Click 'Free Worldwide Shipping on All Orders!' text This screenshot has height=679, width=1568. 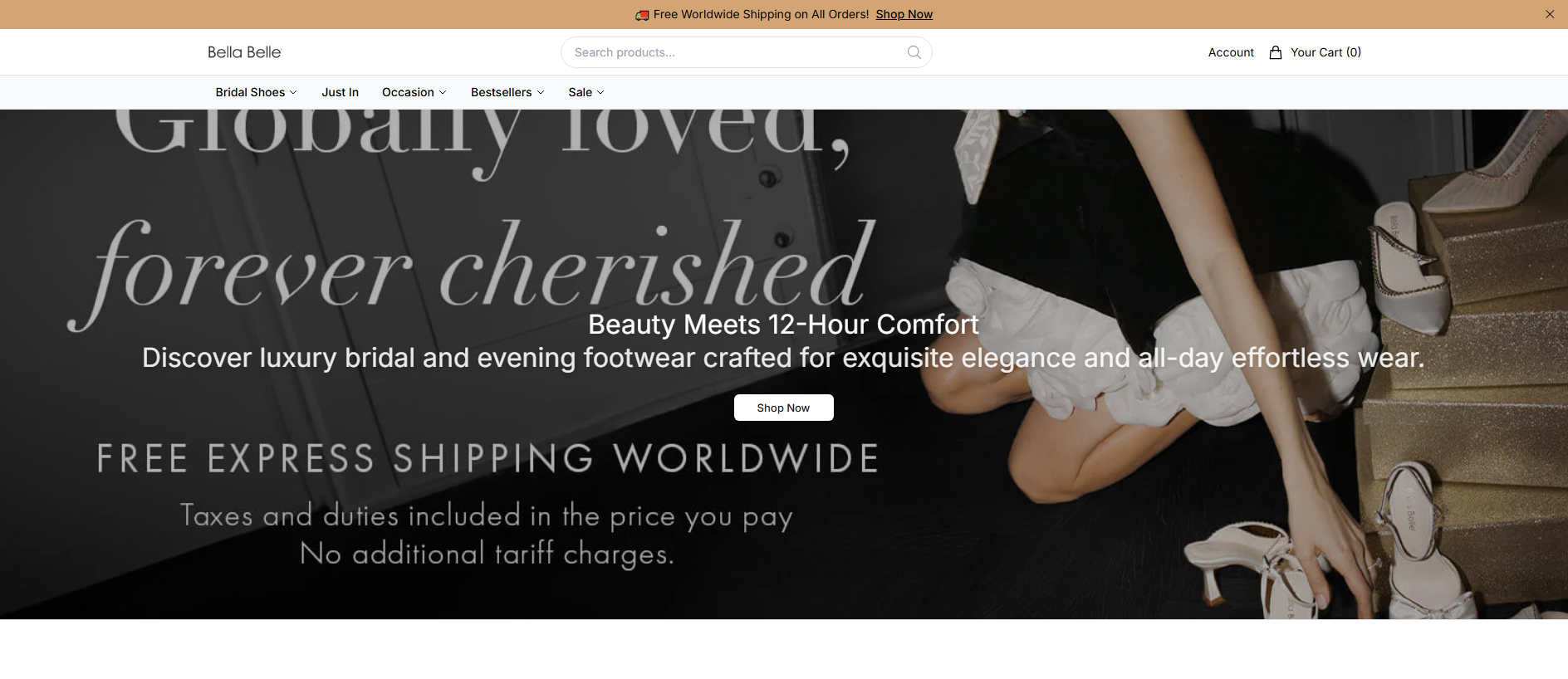point(761,14)
